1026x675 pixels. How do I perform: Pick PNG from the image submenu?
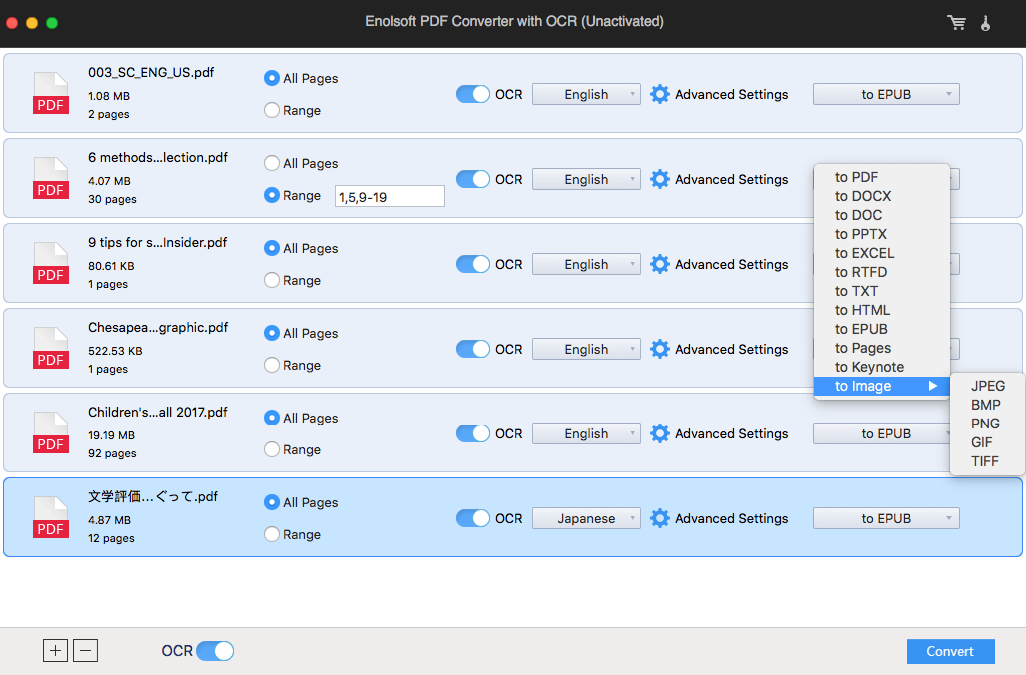tap(987, 423)
